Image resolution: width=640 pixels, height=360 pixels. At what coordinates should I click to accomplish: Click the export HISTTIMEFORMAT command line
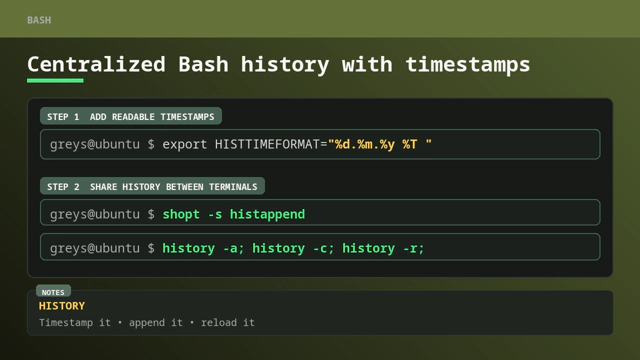coord(320,144)
